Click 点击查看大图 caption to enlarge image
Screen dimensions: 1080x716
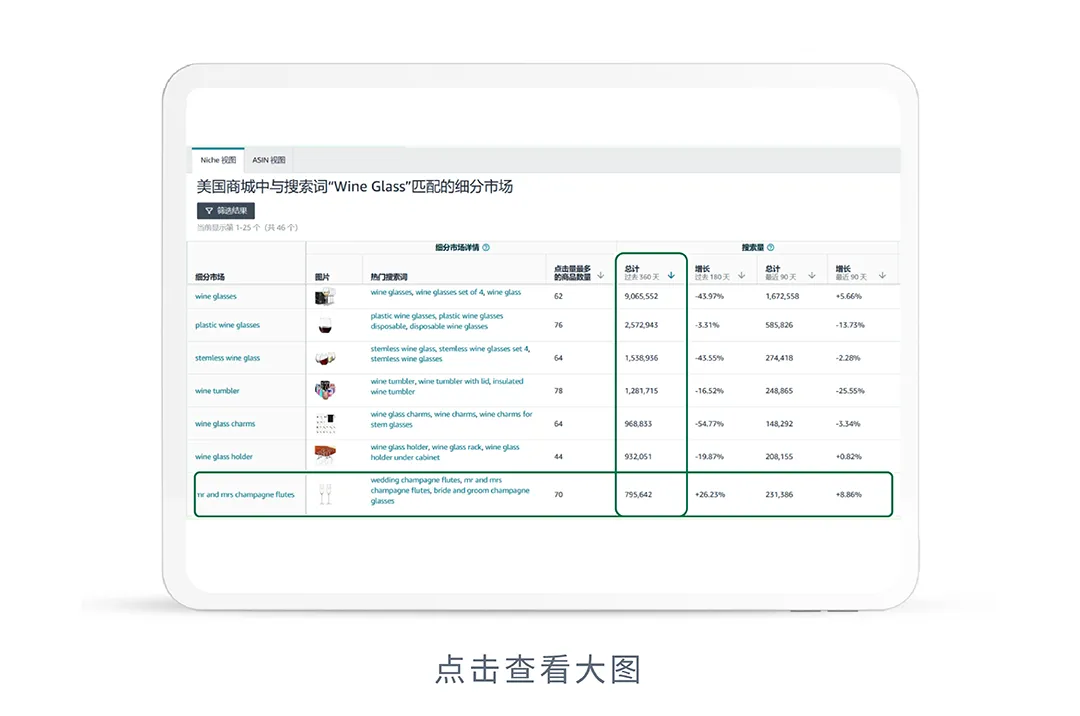[x=538, y=669]
